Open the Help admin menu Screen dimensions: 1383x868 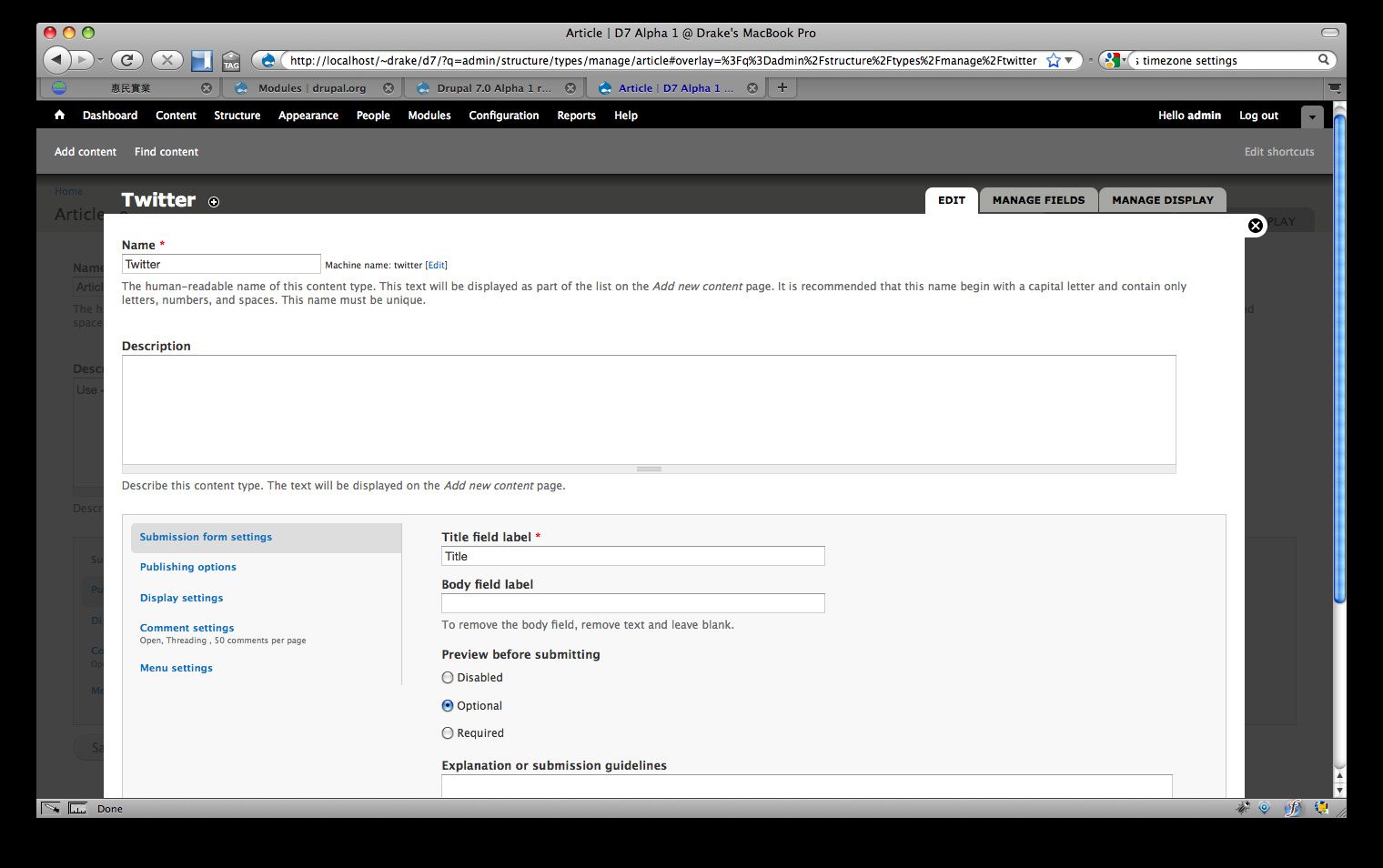(x=626, y=116)
